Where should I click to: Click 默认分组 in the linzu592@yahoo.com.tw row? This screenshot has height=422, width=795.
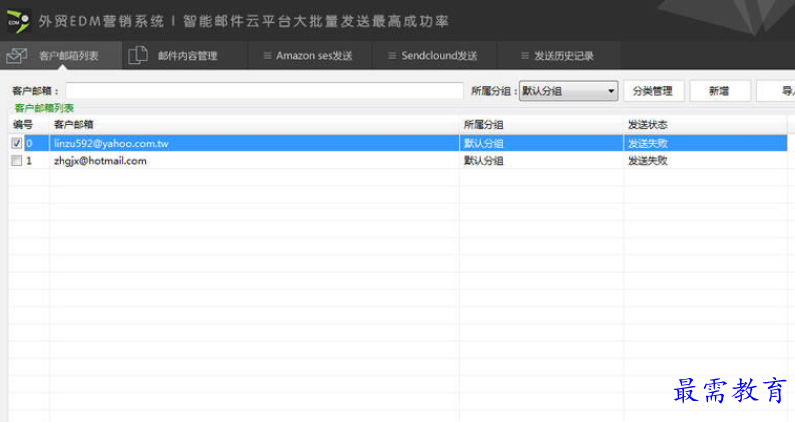(x=484, y=144)
